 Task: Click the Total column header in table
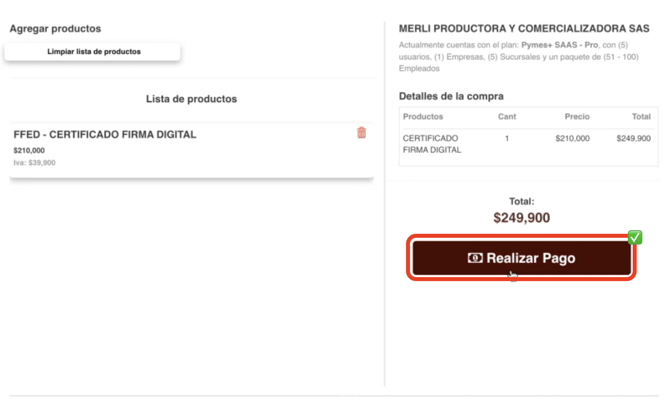[x=640, y=117]
